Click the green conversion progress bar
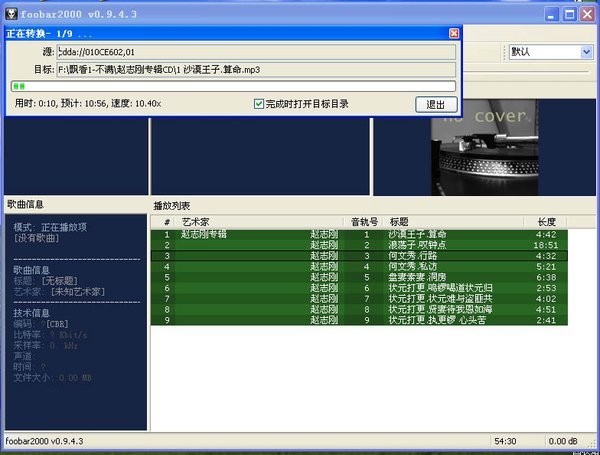600x455 pixels. pyautogui.click(x=233, y=86)
